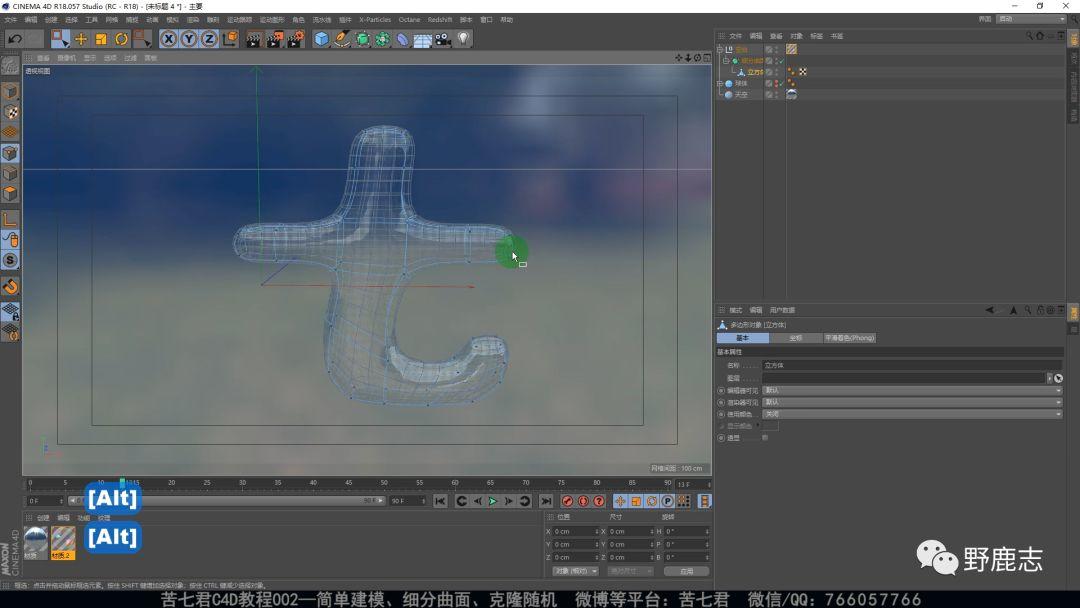
Task: Open the 编辑器可见 dropdown in attributes
Action: point(911,390)
